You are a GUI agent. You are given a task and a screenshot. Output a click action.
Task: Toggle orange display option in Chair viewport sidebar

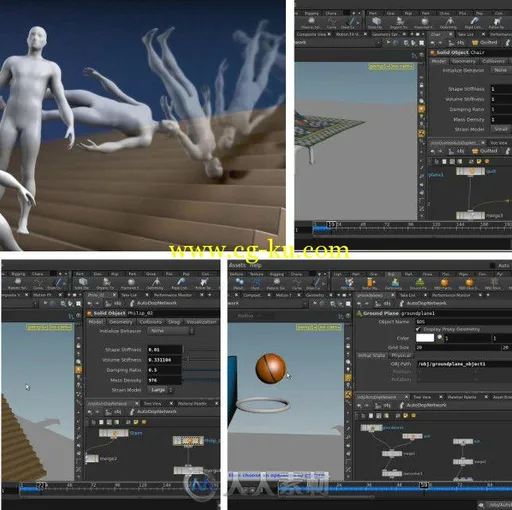[422, 109]
